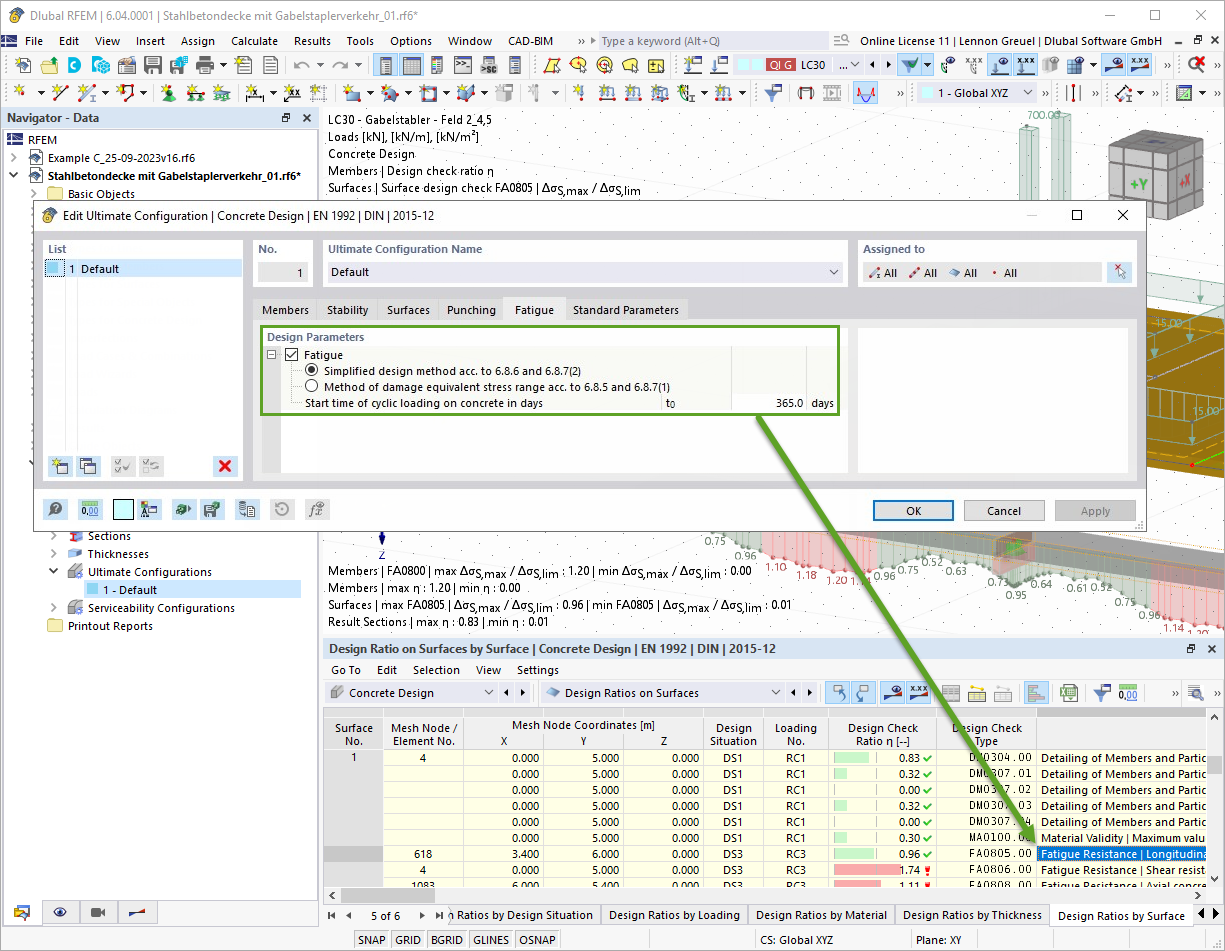Click the color swatch next to 1 - Global XYZ
The height and width of the screenshot is (951, 1225).
click(x=927, y=93)
